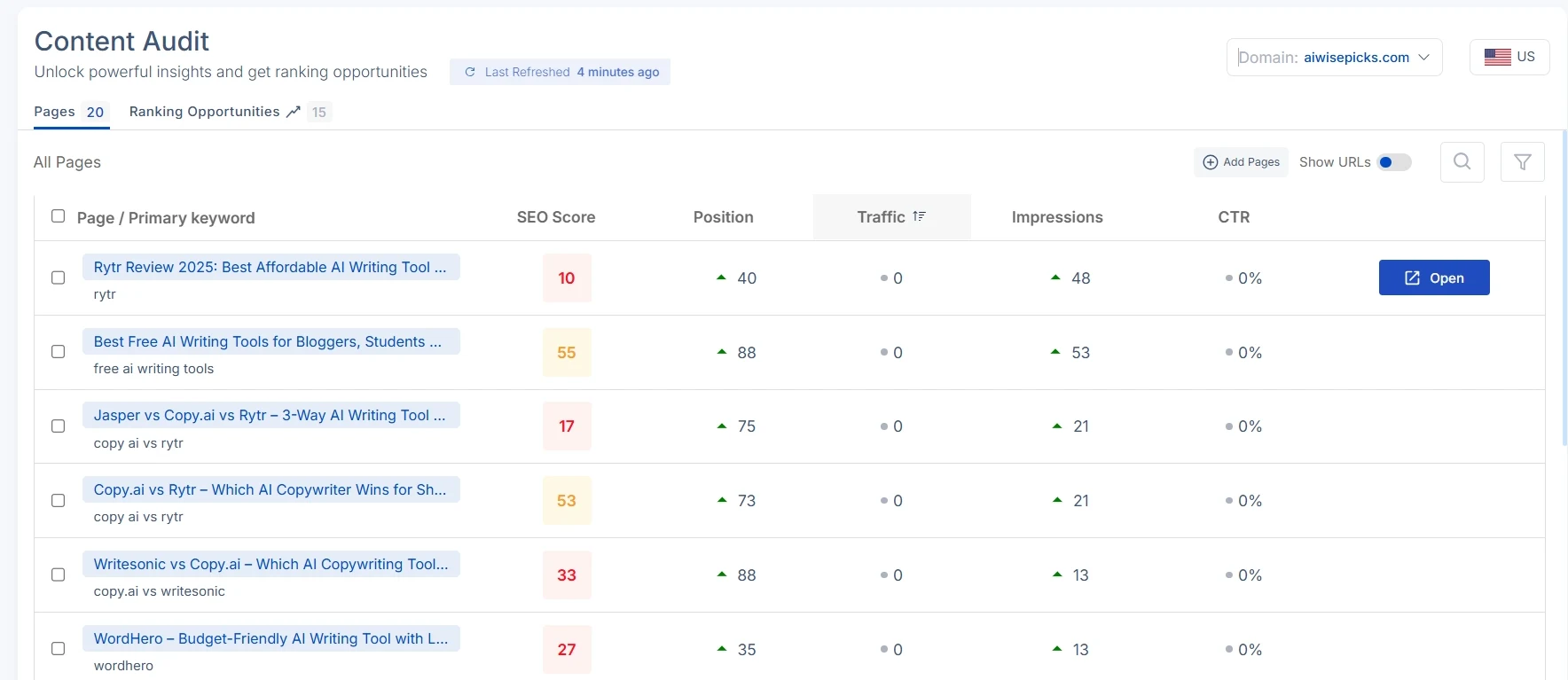Click the 'rytr' keyword text
Image resolution: width=1568 pixels, height=680 pixels.
[105, 294]
